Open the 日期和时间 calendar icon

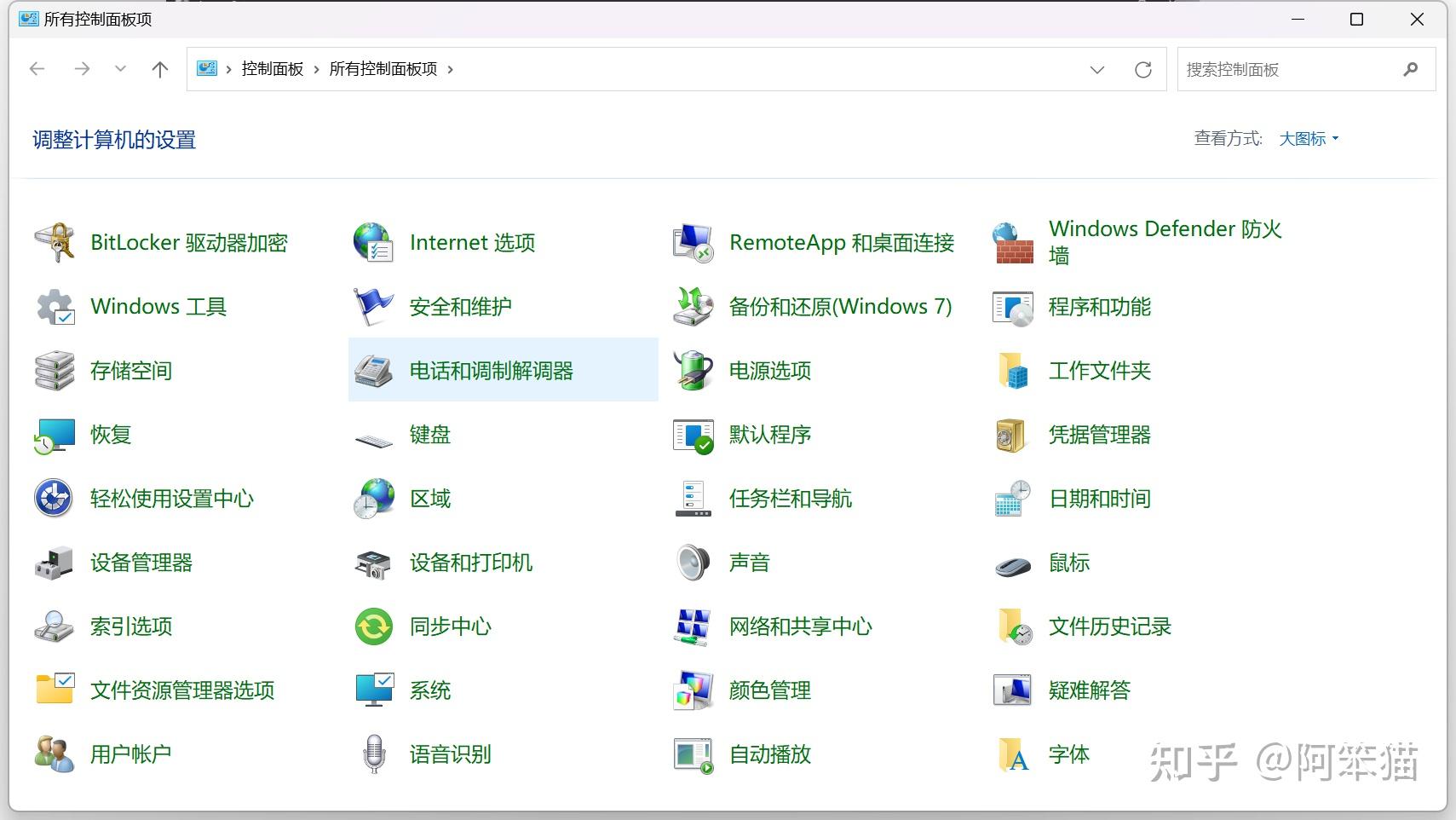(x=1012, y=499)
